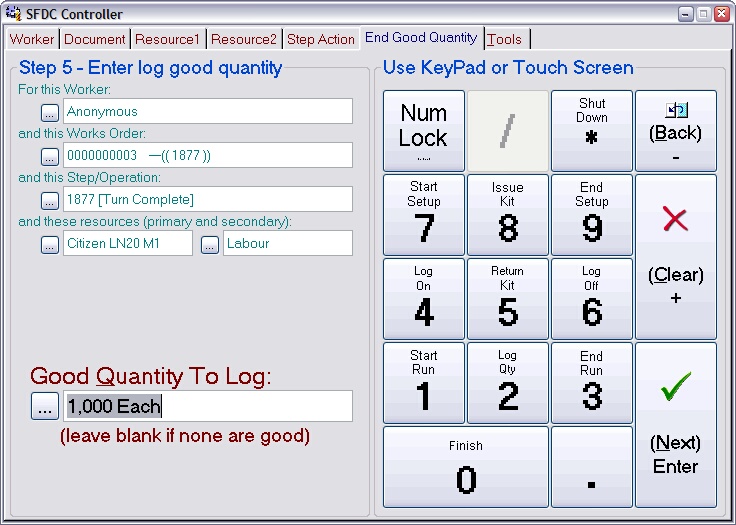Click the Anonymous worker field
Image resolution: width=736 pixels, height=525 pixels.
(208, 111)
